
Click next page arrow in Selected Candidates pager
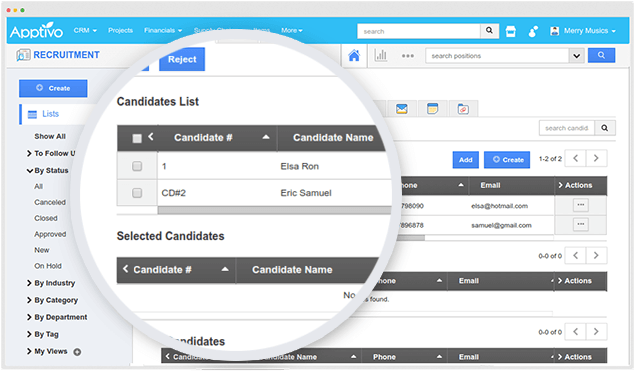click(x=596, y=256)
